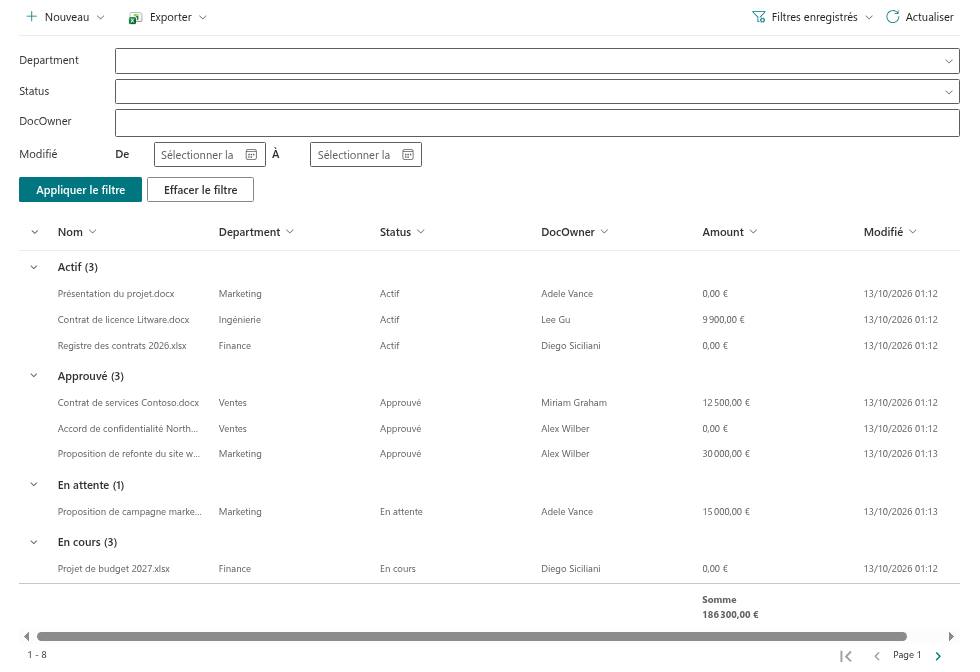980x672 pixels.
Task: Click the 9 900,00 € amount cell
Action: pos(723,319)
